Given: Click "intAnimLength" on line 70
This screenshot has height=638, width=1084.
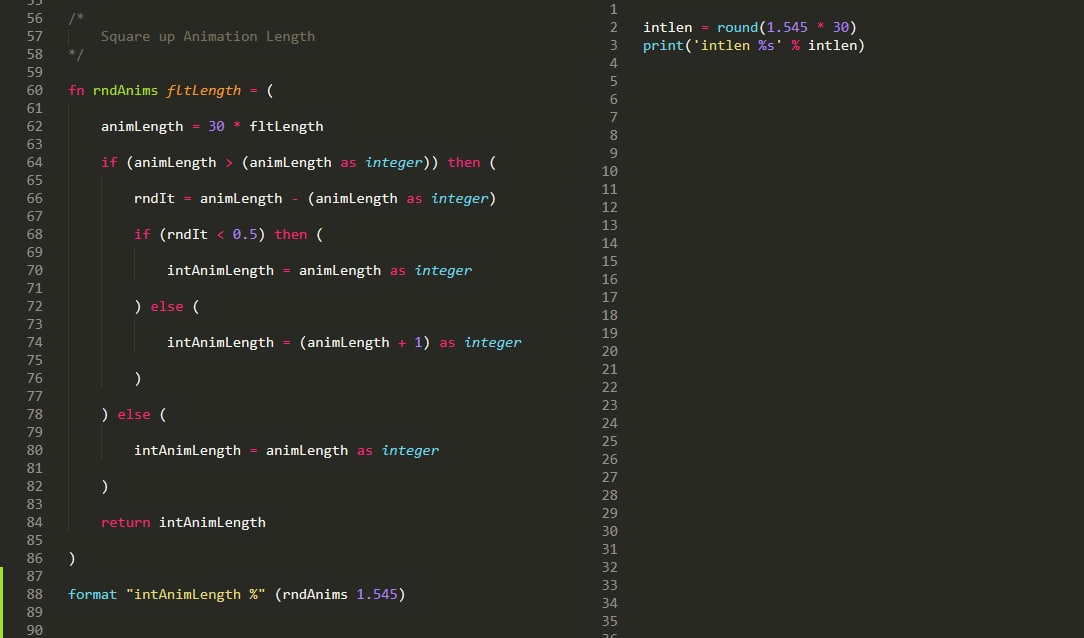Looking at the screenshot, I should 220,270.
